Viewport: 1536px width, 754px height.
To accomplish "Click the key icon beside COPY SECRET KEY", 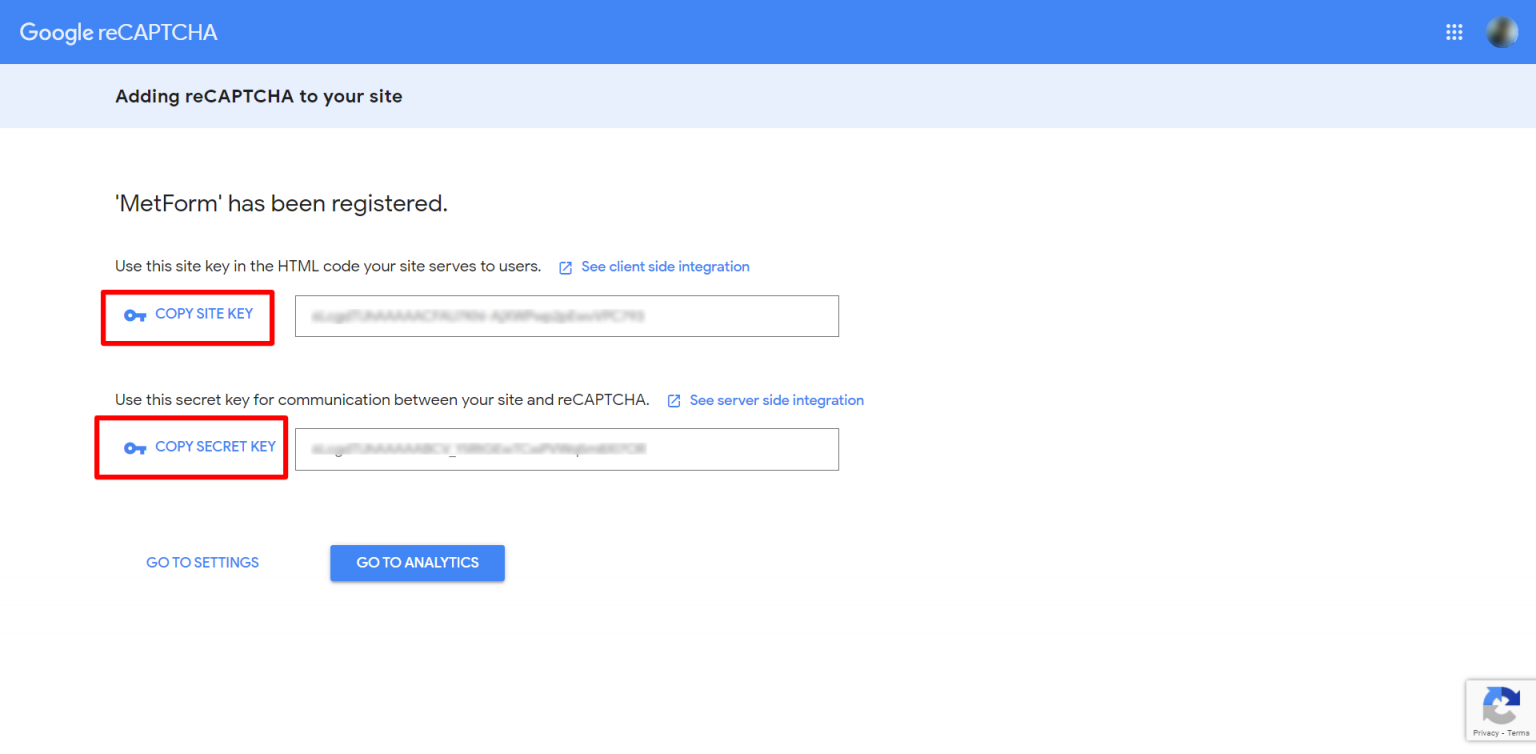I will (x=135, y=449).
